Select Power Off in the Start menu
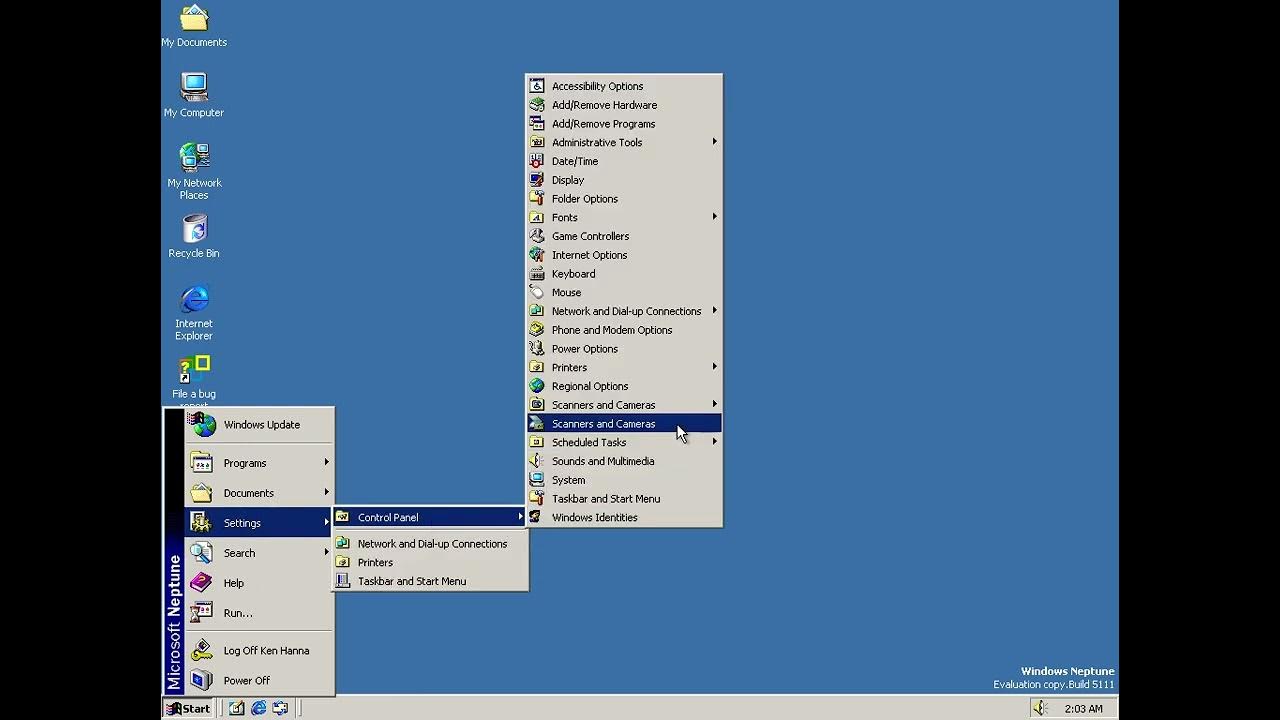 pyautogui.click(x=259, y=681)
